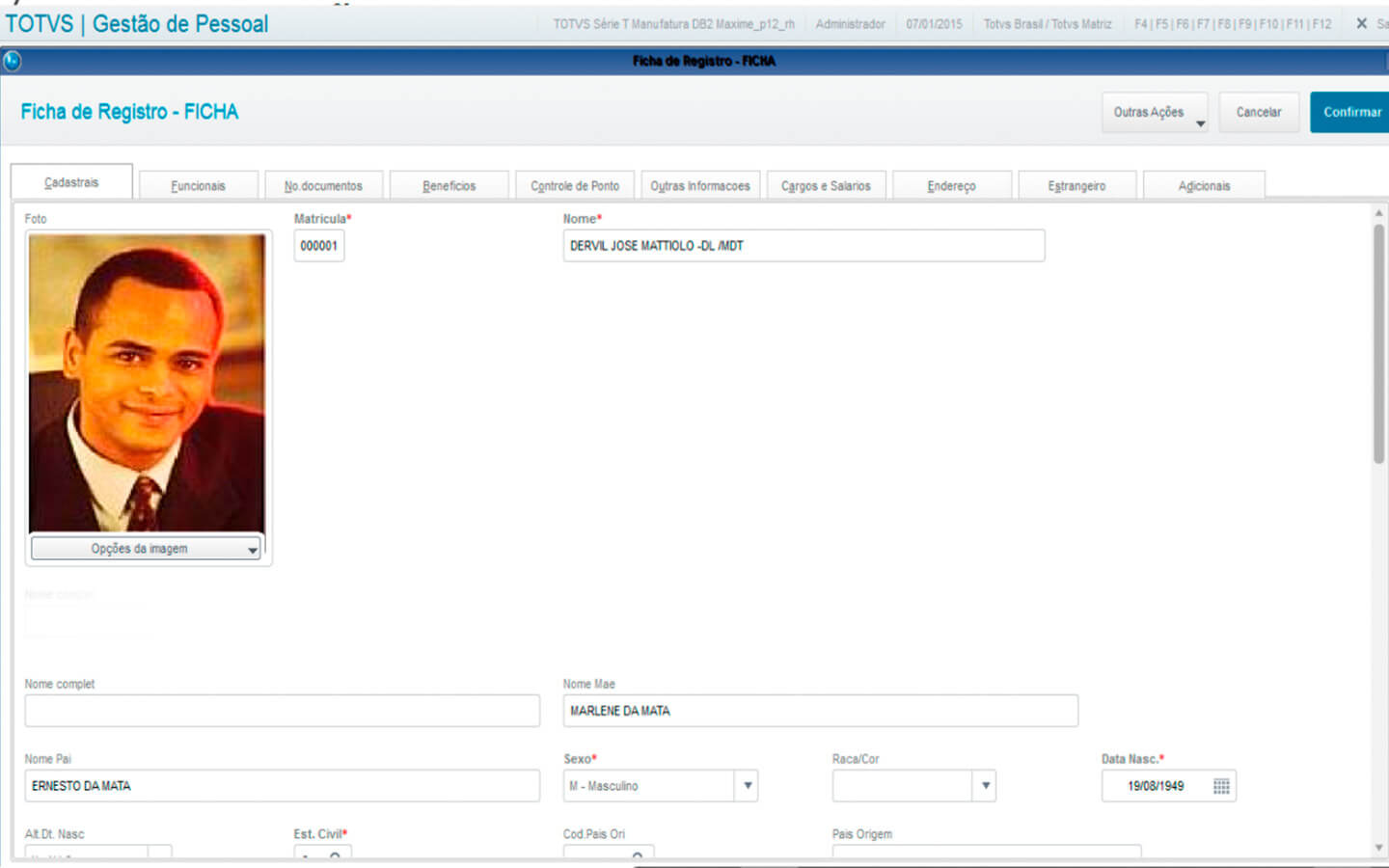The width and height of the screenshot is (1389, 868).
Task: Switch to the Funcionais tab
Action: pos(198,186)
